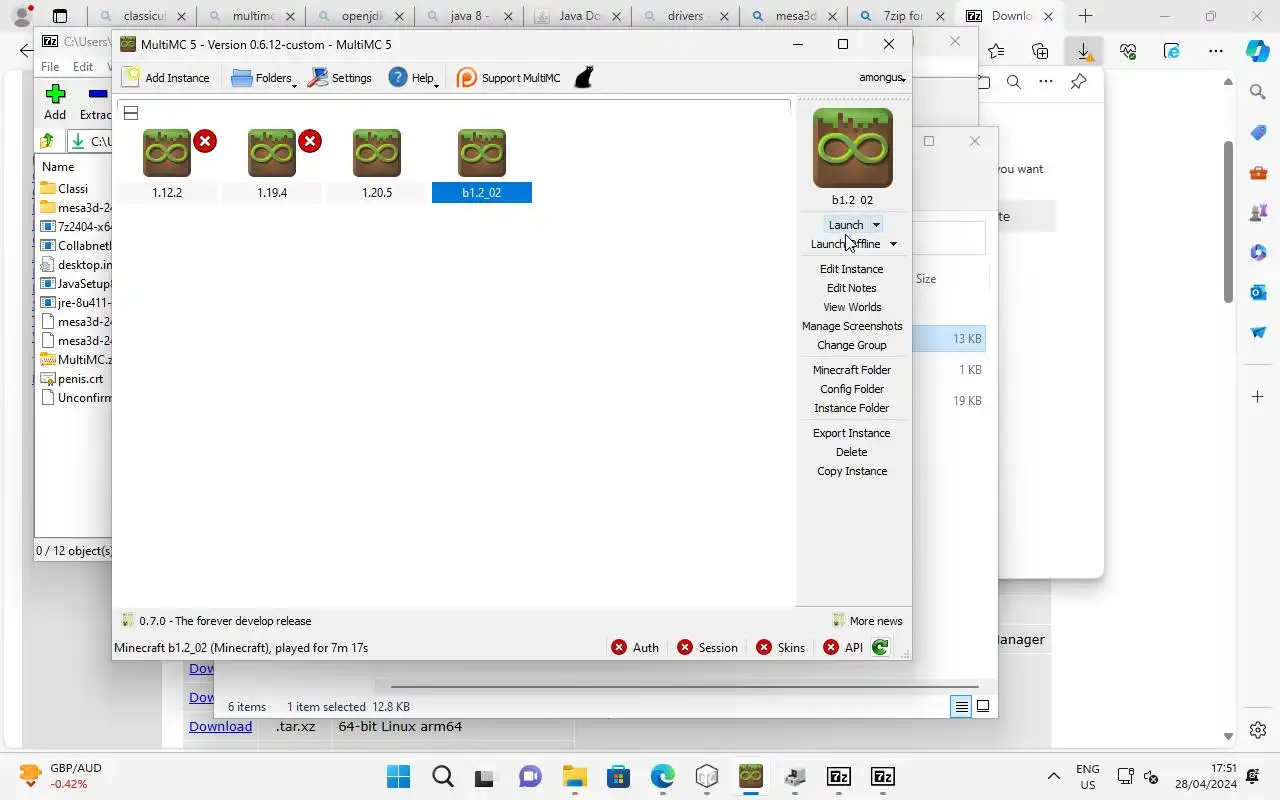Open the Folders dropdown in MultiMC
1280x800 pixels.
tap(263, 78)
